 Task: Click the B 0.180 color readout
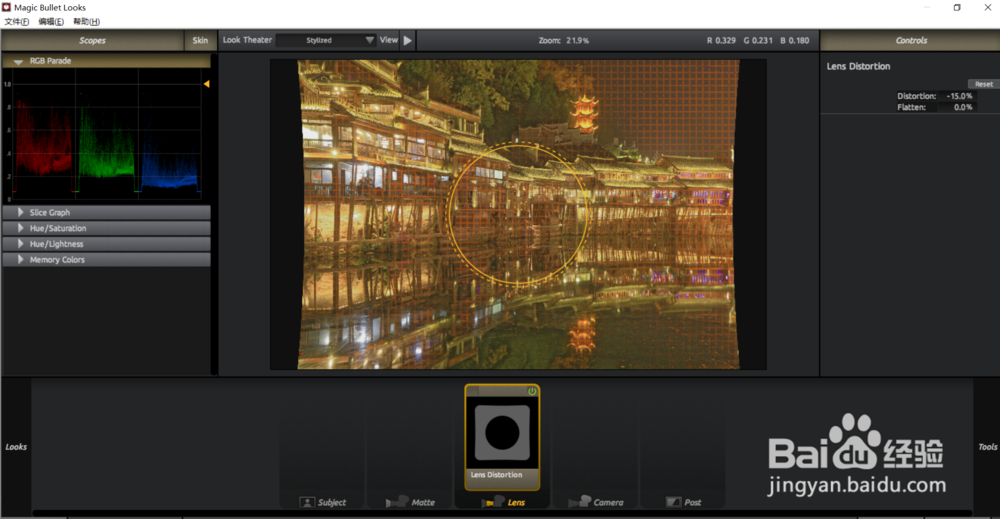tap(795, 40)
